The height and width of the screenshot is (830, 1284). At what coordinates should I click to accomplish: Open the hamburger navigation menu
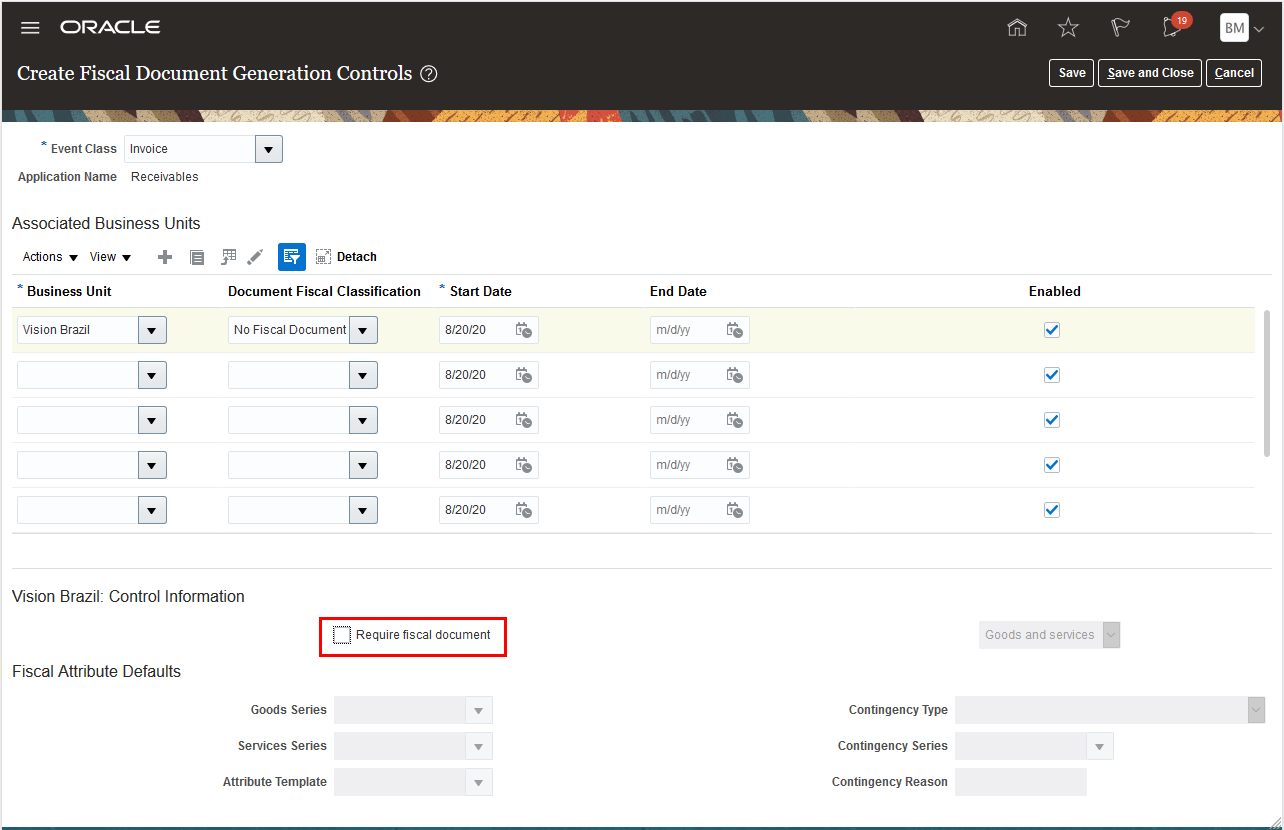coord(30,28)
